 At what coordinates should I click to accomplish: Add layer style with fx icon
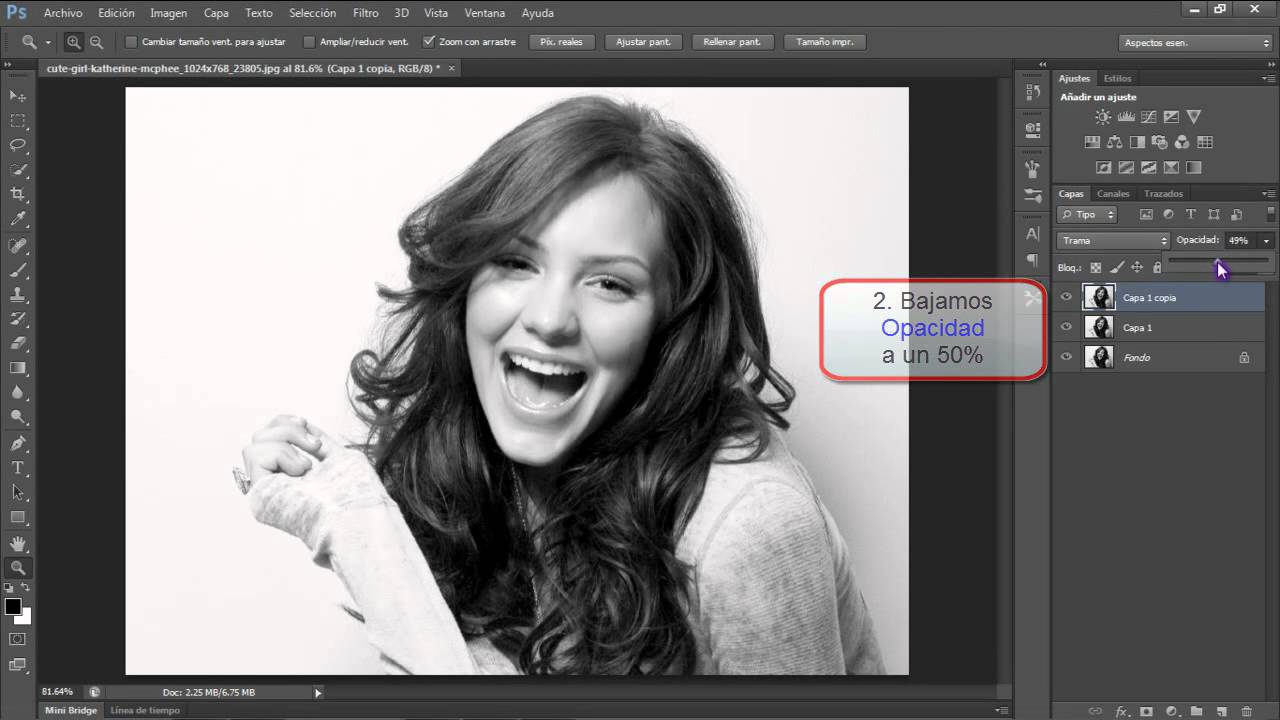click(x=1122, y=712)
